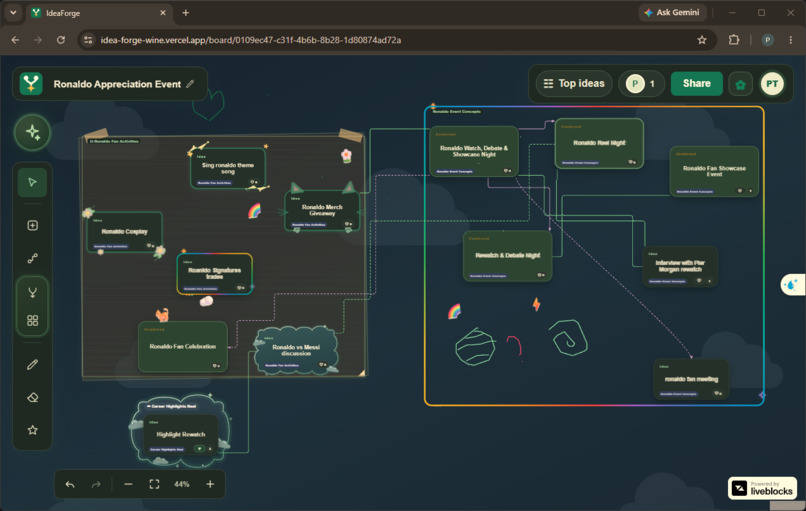
Task: Select the green spiral drawing
Action: point(568,337)
